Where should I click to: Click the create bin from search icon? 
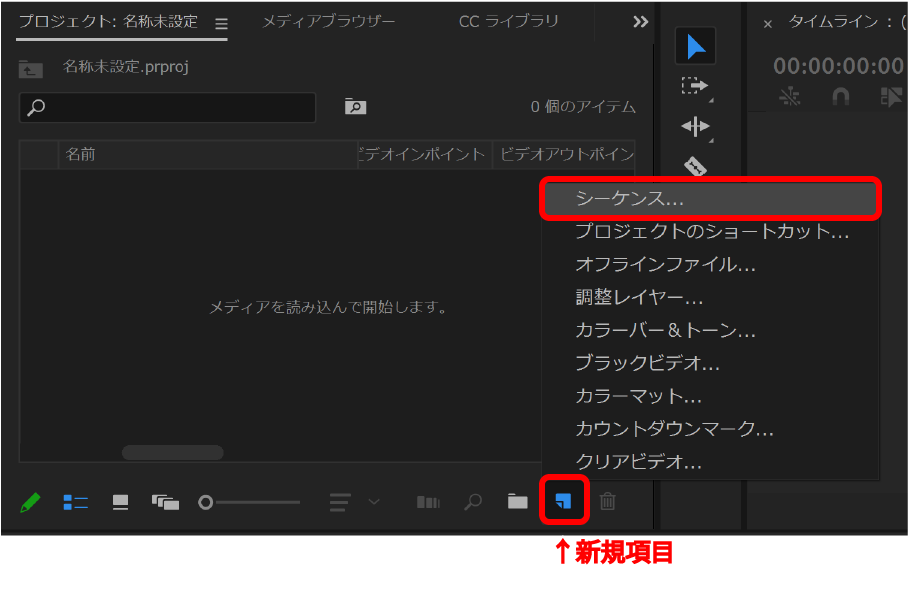[355, 107]
